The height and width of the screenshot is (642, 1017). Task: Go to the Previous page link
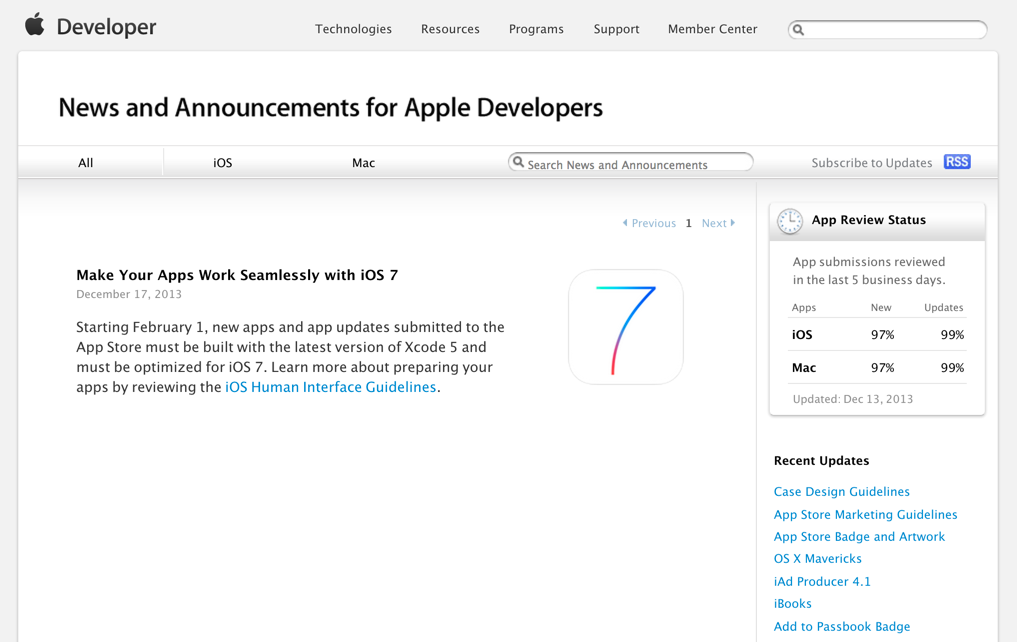point(654,223)
